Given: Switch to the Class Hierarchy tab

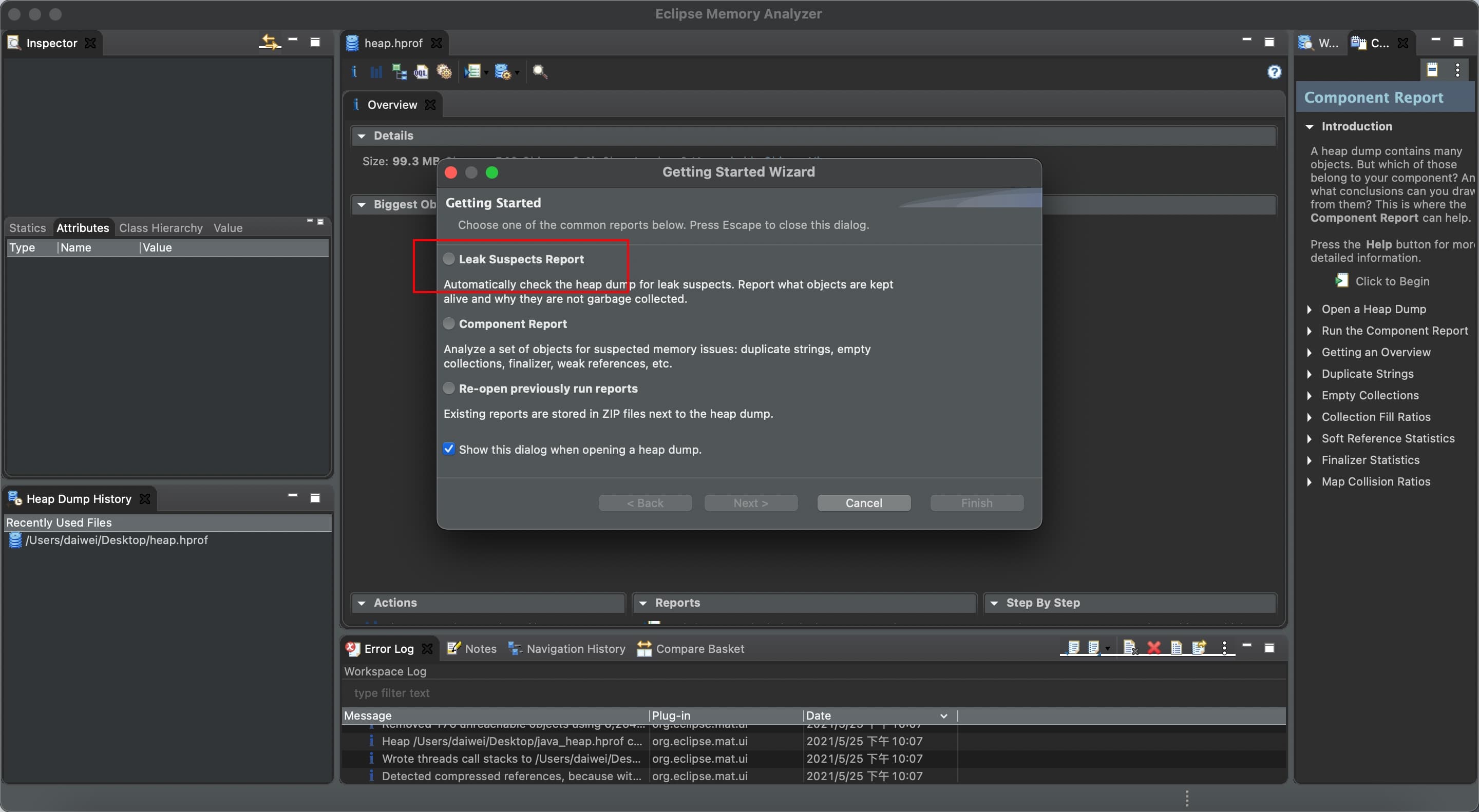Looking at the screenshot, I should [x=161, y=228].
